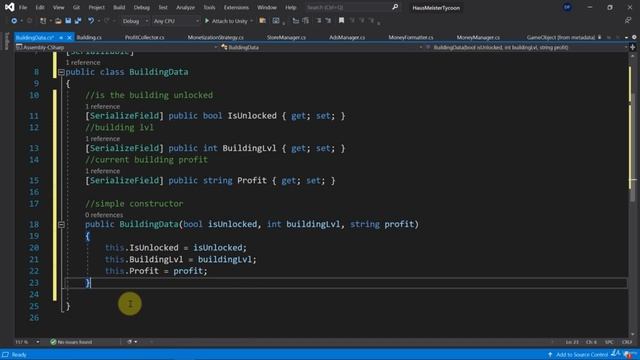Image resolution: width=640 pixels, height=360 pixels.
Task: Switch to the MoneyManager.cs tab
Action: click(x=478, y=38)
